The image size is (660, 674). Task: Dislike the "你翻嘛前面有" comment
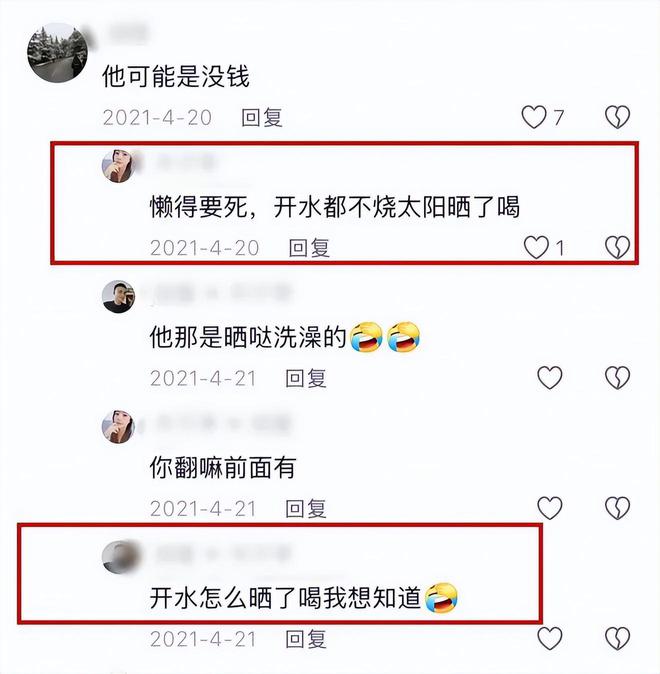[617, 508]
